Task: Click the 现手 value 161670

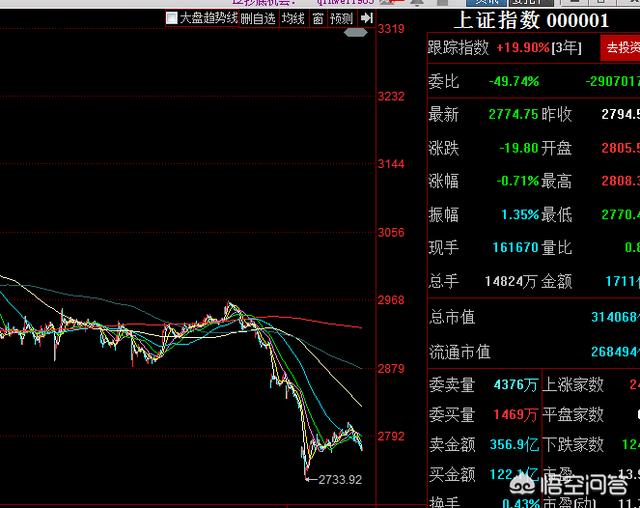Action: point(516,247)
